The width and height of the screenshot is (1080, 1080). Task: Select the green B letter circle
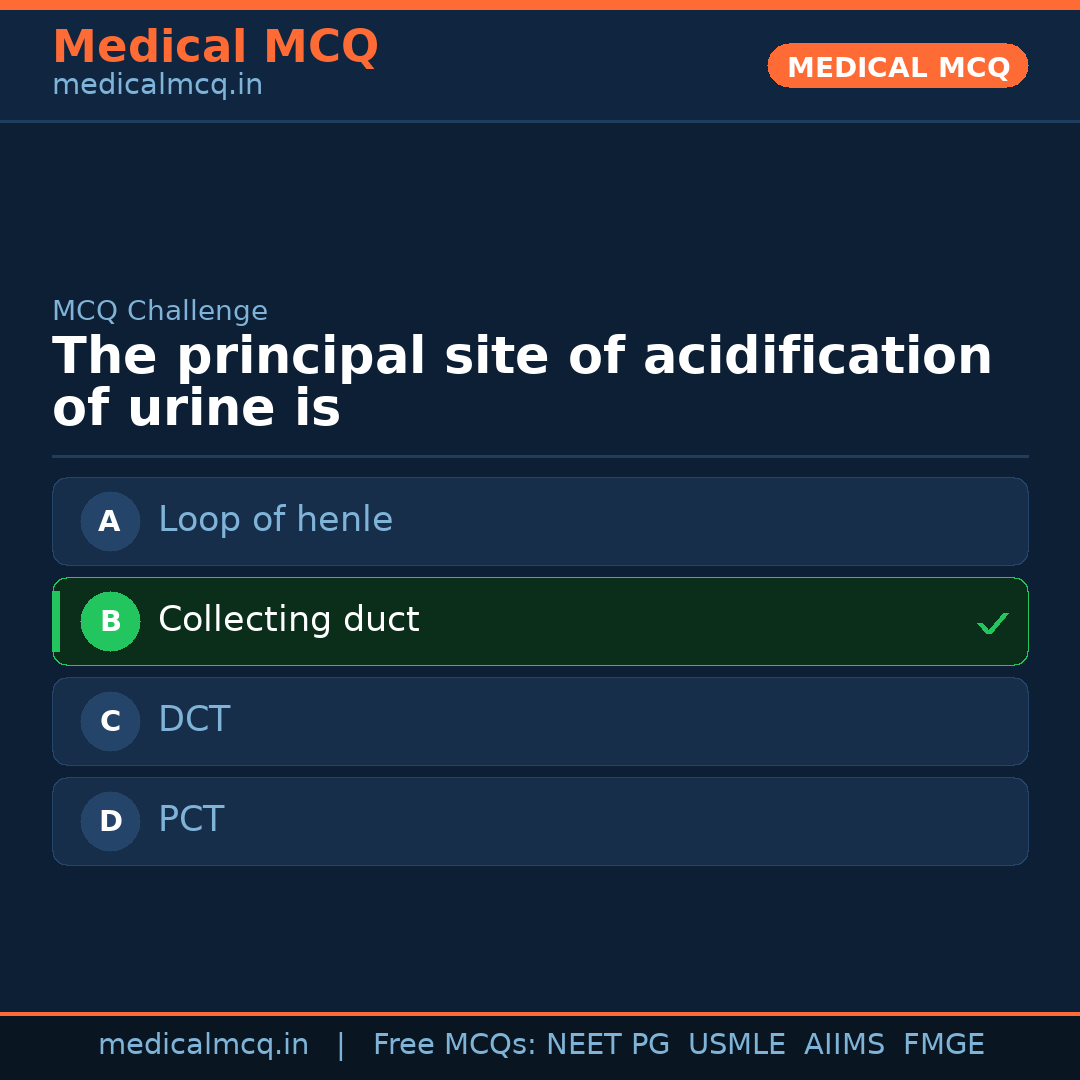tap(110, 621)
